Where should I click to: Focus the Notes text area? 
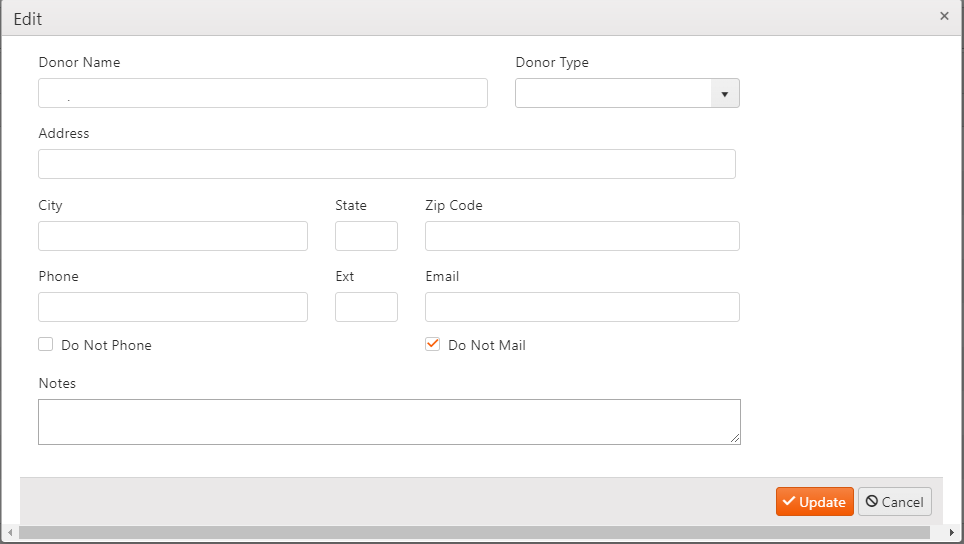coord(388,422)
